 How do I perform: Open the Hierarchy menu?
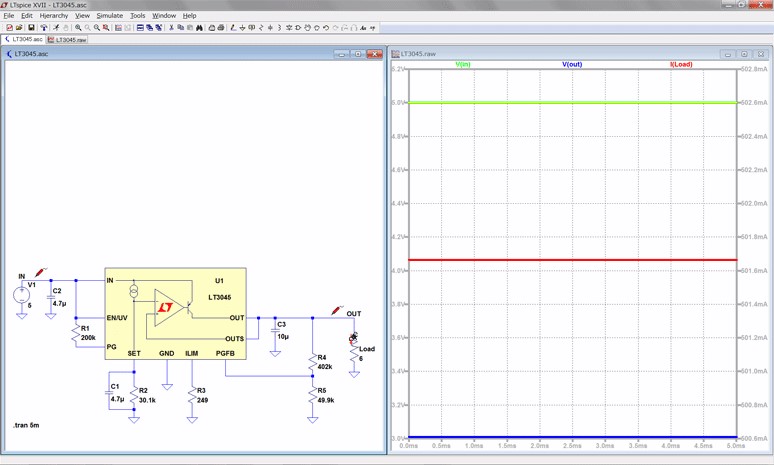[x=54, y=16]
